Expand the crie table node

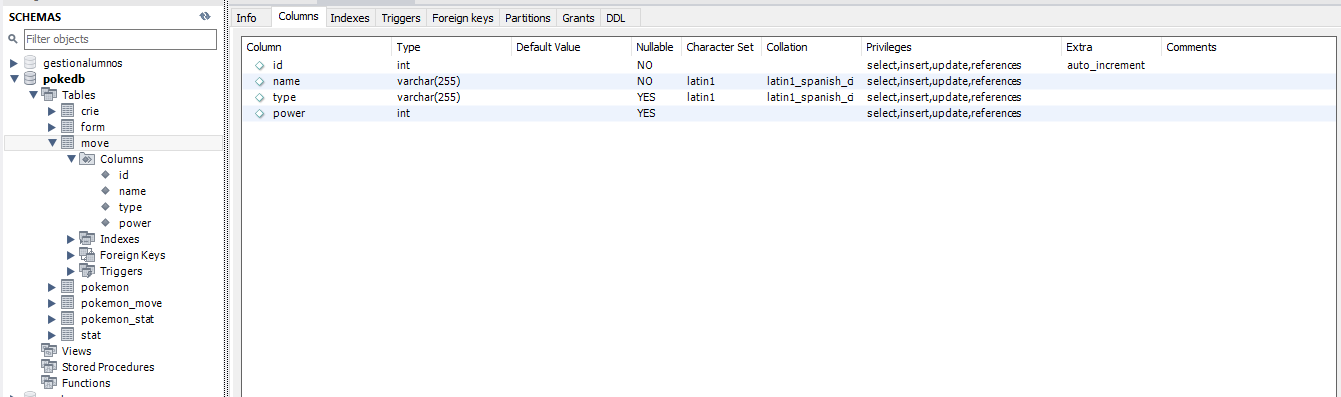click(x=52, y=111)
